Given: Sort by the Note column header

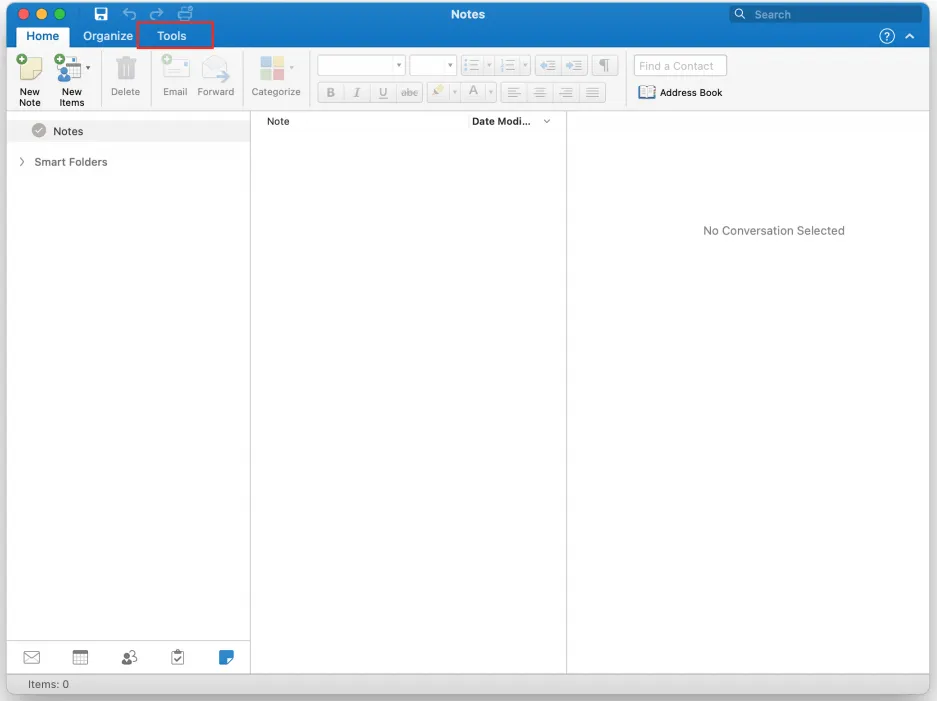Looking at the screenshot, I should [x=278, y=121].
